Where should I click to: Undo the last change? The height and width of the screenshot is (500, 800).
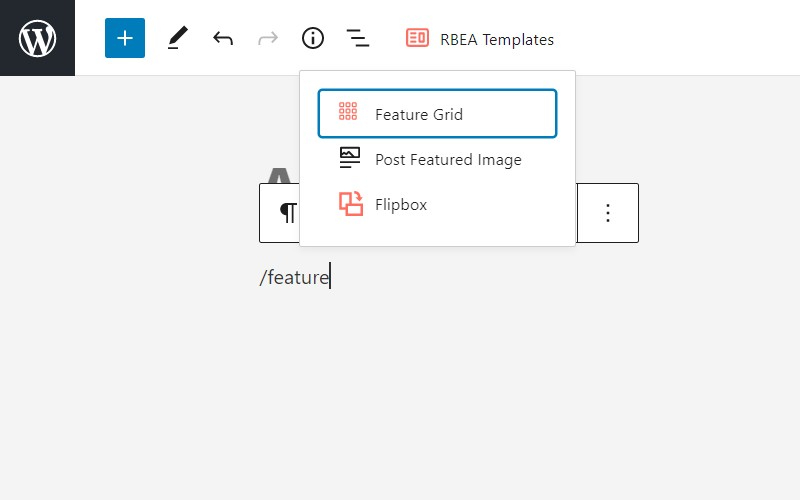click(222, 38)
